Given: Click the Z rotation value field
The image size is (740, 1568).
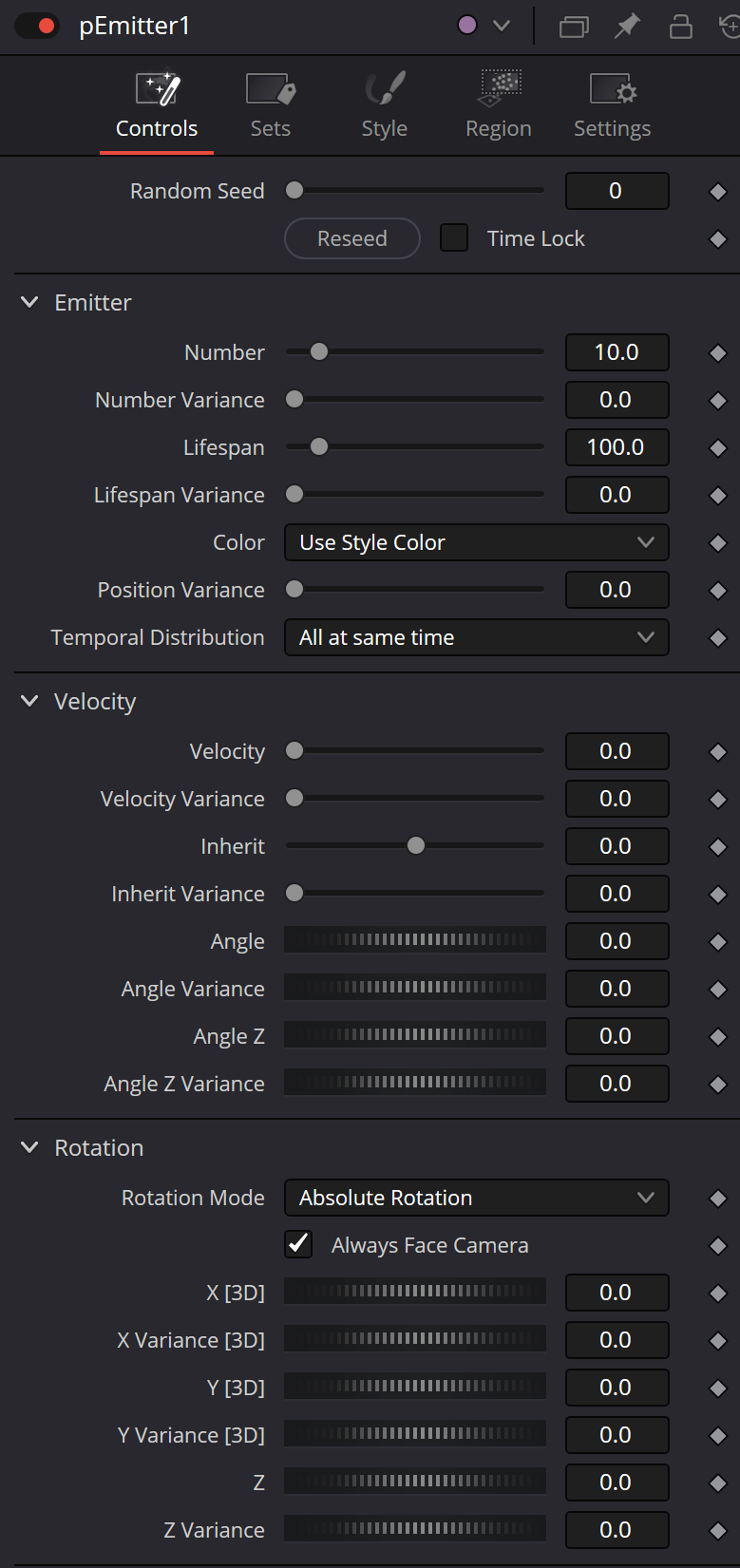Looking at the screenshot, I should pyautogui.click(x=617, y=1483).
